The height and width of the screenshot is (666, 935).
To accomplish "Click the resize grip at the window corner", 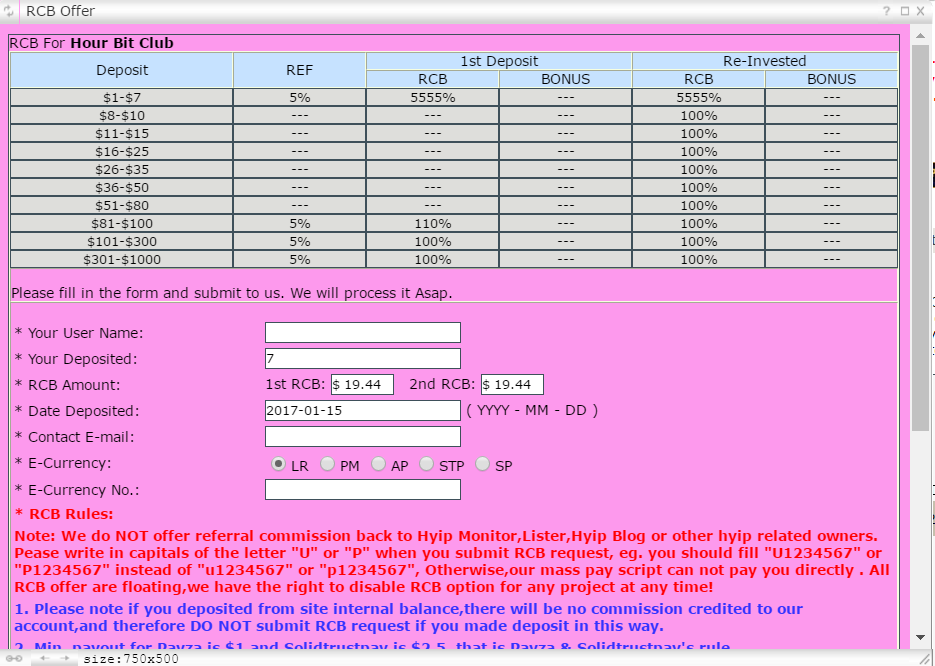I will point(925,658).
